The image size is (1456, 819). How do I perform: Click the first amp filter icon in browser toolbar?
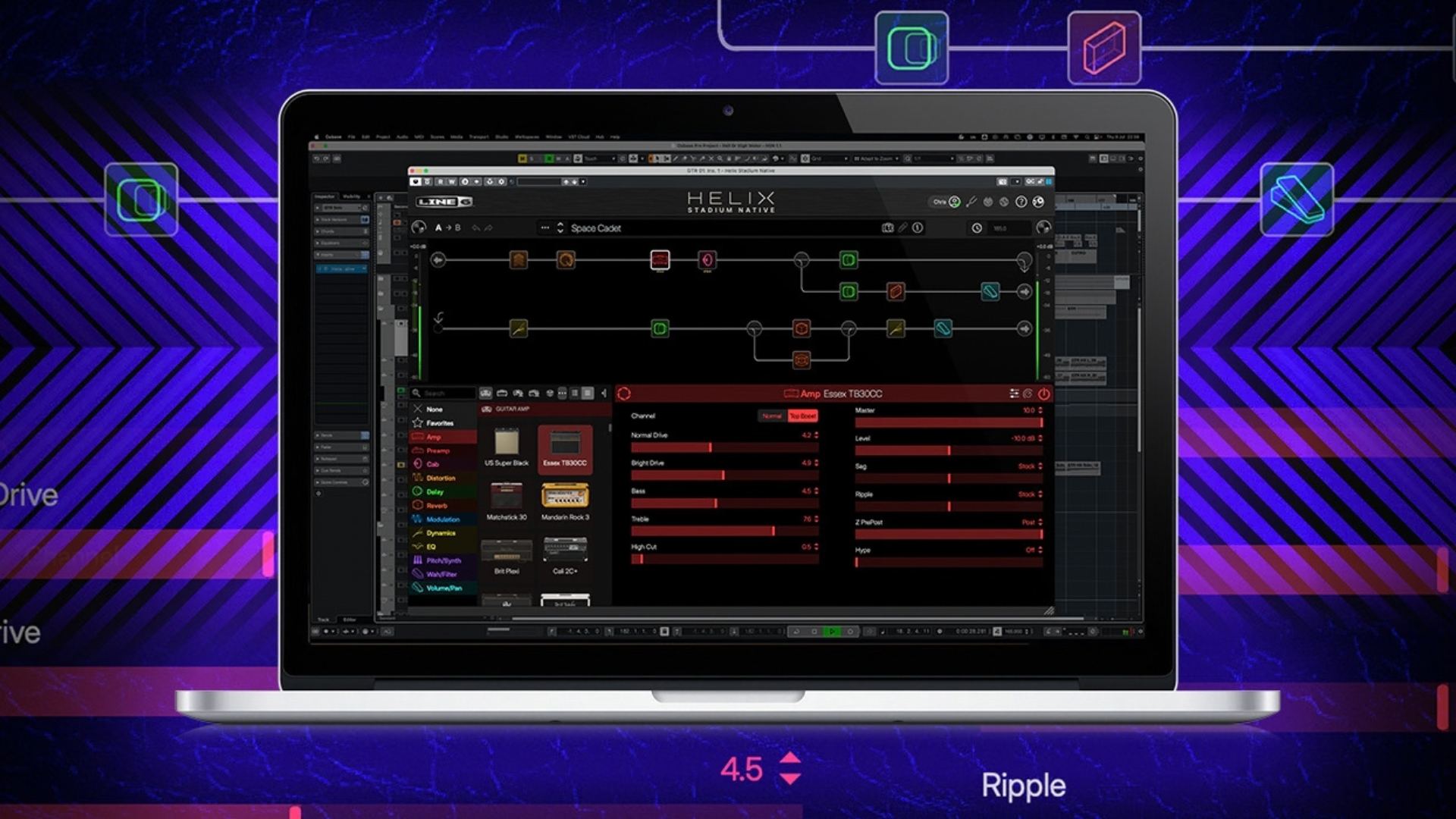click(486, 393)
